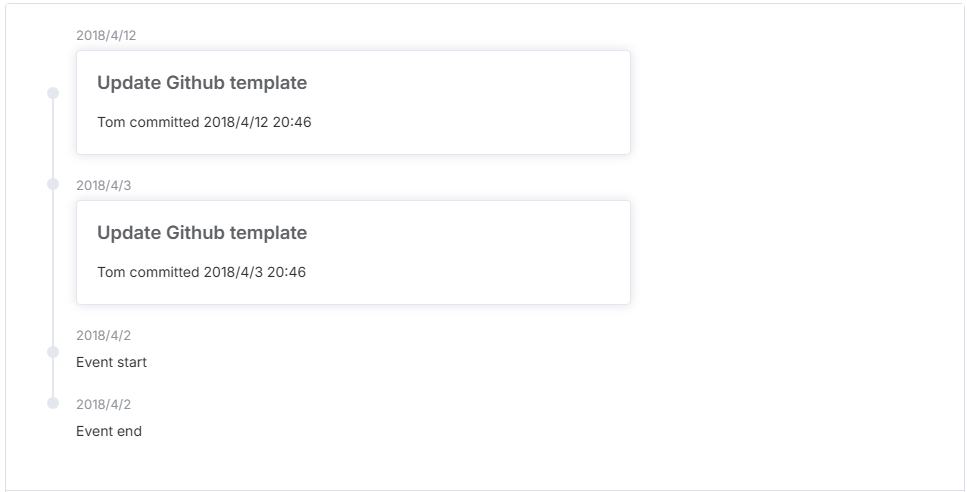Select the timeline node for Event end
The image size is (967, 492).
pos(53,403)
